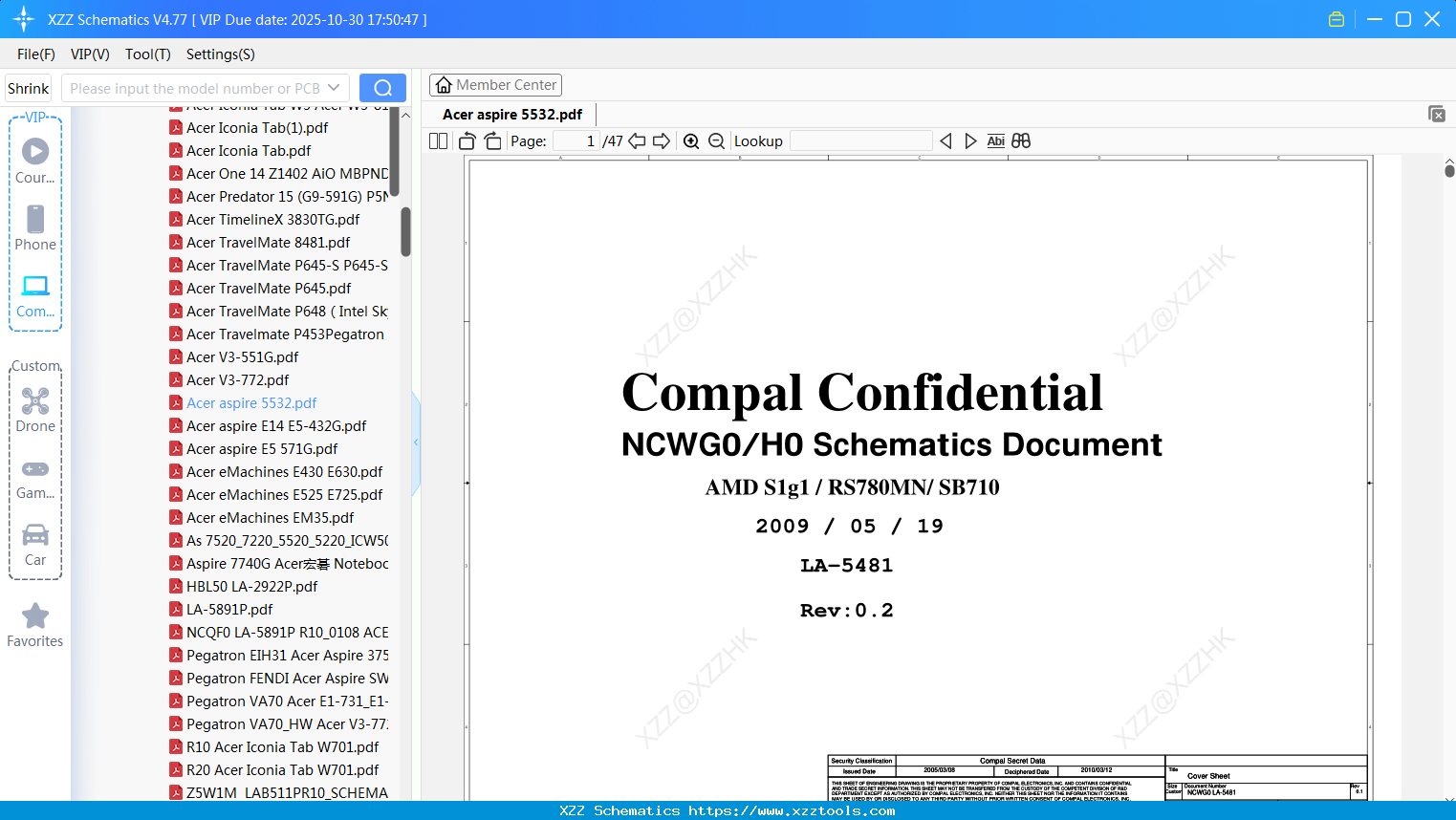1456x820 pixels.
Task: Zoom out of the schematic
Action: click(x=717, y=141)
